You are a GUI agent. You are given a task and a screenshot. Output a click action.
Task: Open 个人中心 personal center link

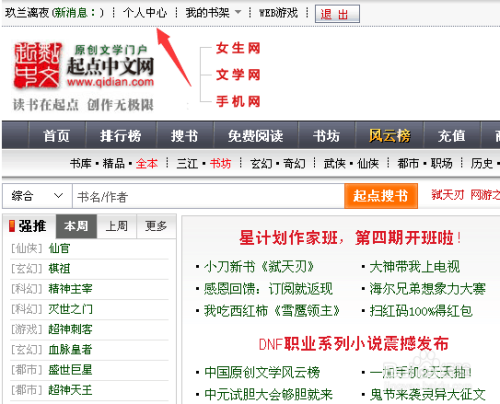[145, 13]
